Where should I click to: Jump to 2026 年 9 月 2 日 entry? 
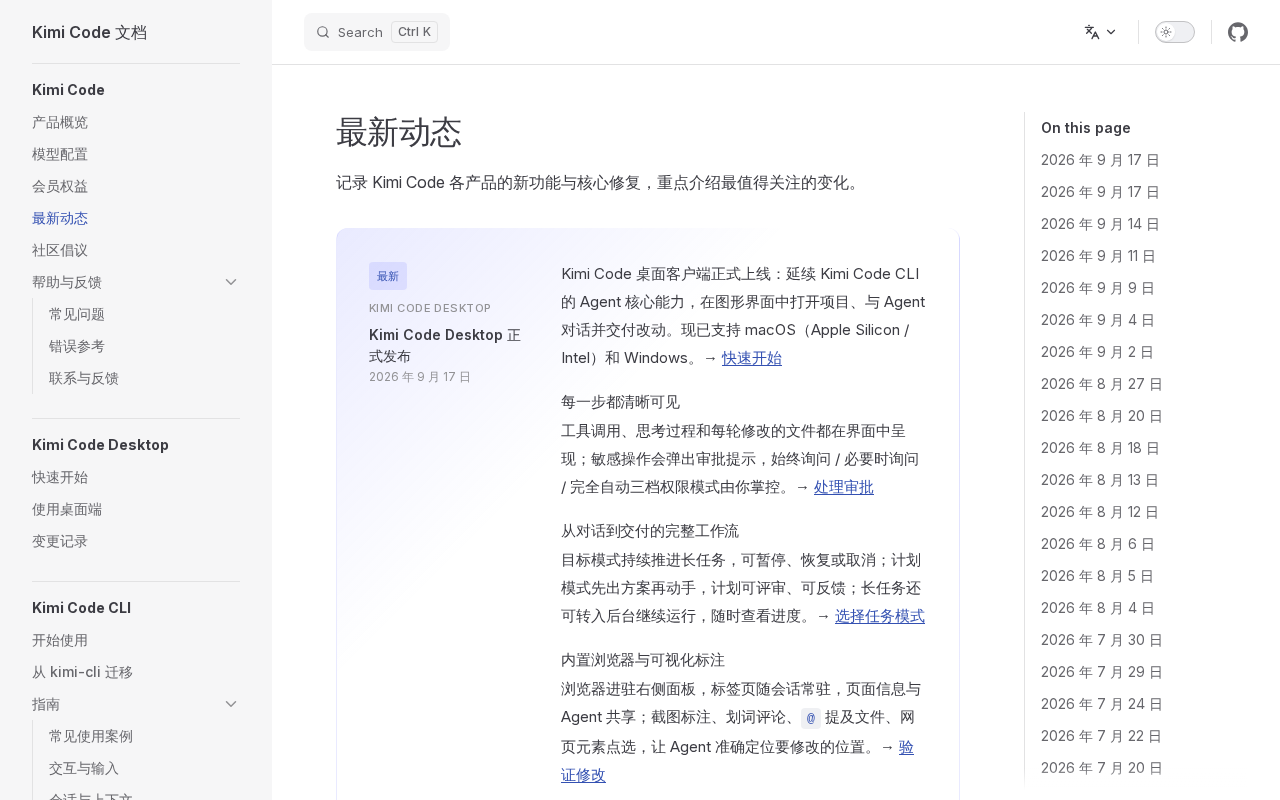tap(1098, 352)
